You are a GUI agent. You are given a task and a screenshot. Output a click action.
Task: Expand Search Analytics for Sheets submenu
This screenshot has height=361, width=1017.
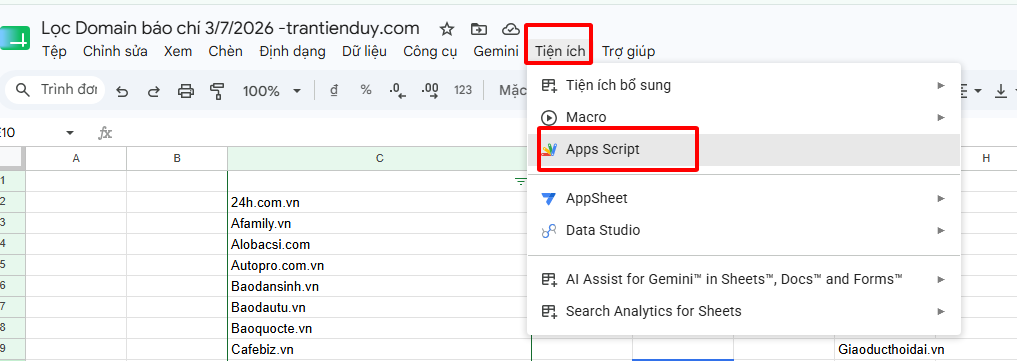[x=940, y=311]
